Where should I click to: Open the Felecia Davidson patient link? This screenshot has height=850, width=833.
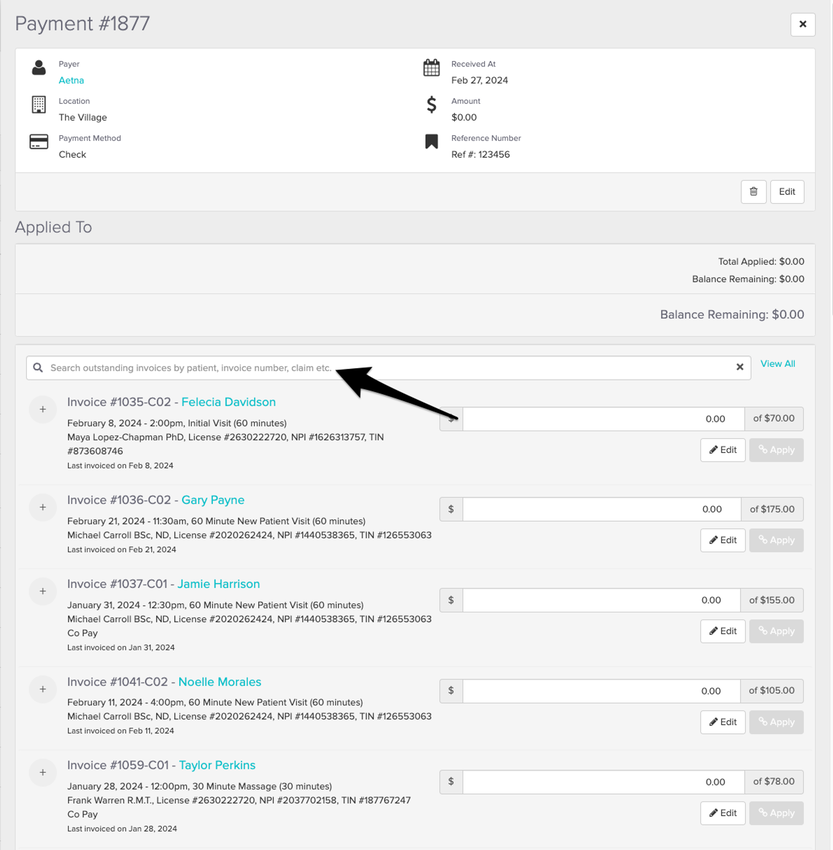pos(228,402)
